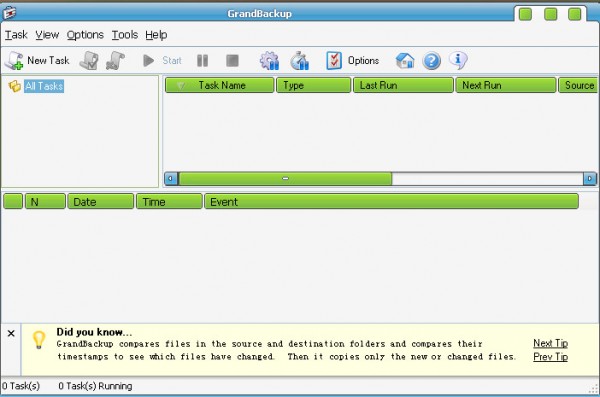Click the info speech bubble icon
This screenshot has height=397, width=600.
click(x=458, y=60)
